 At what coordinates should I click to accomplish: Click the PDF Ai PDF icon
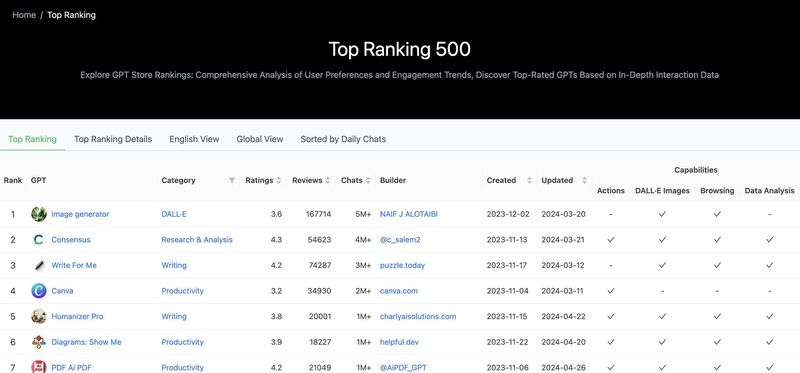point(39,367)
